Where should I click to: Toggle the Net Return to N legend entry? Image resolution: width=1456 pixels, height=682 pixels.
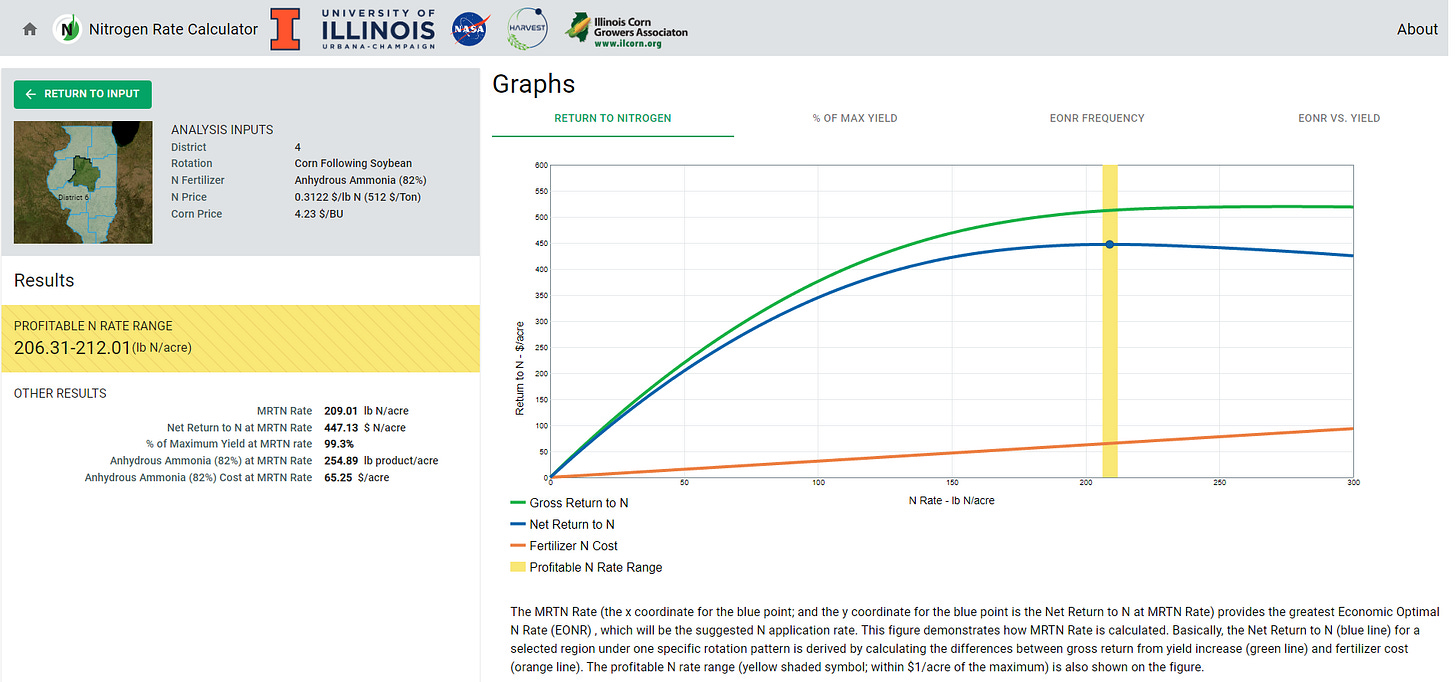coord(562,524)
